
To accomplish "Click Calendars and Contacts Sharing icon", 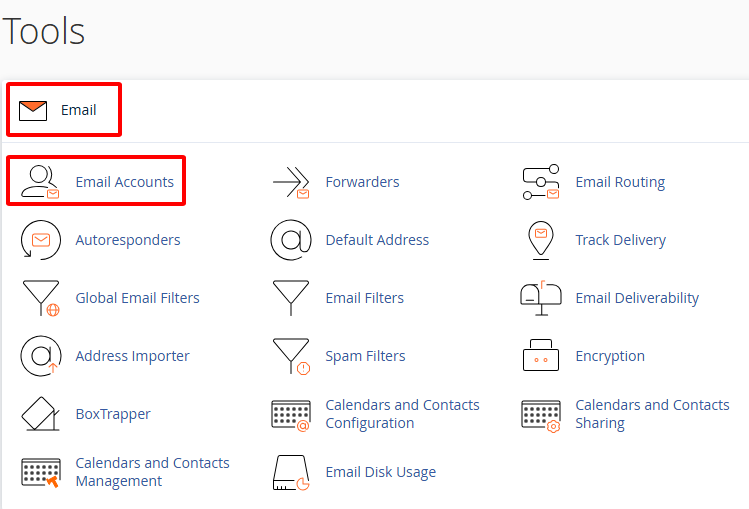I will pyautogui.click(x=541, y=416).
